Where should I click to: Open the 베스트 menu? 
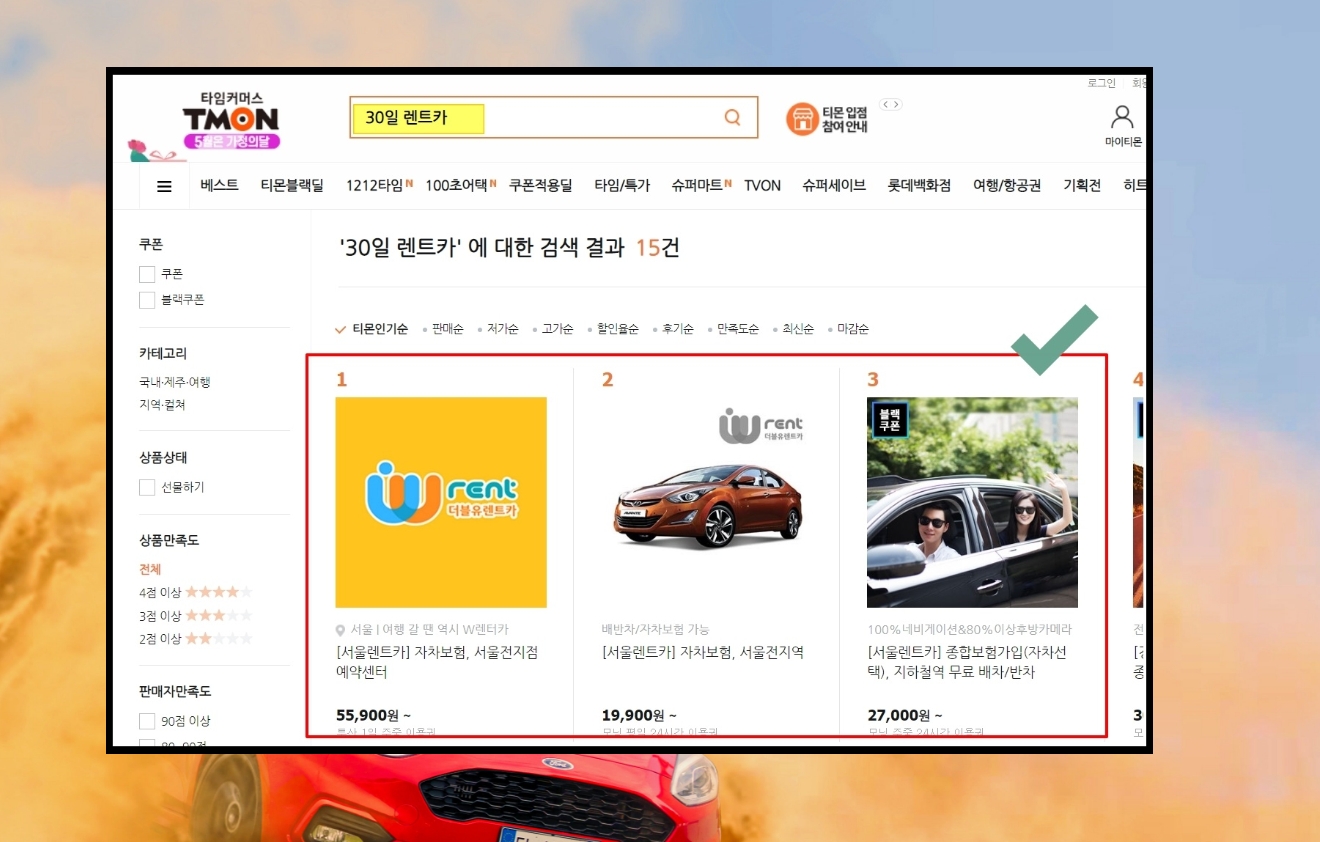point(219,186)
